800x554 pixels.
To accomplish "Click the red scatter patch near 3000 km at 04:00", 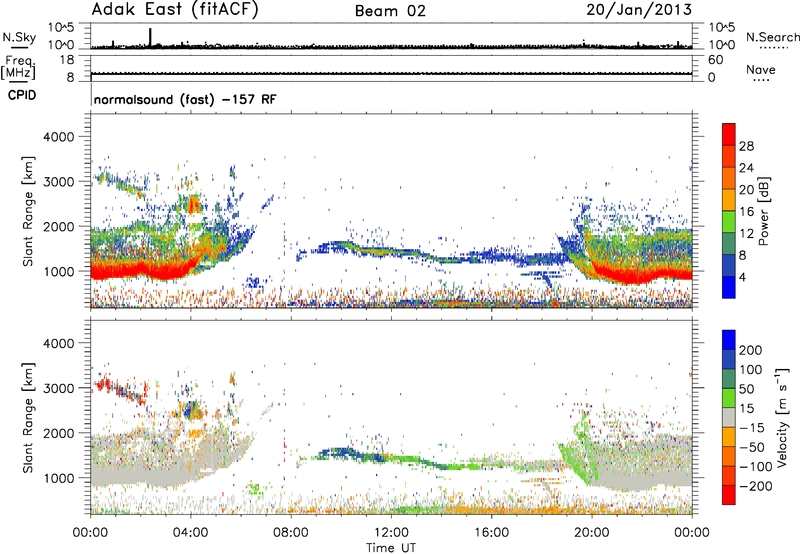I will click(x=194, y=205).
